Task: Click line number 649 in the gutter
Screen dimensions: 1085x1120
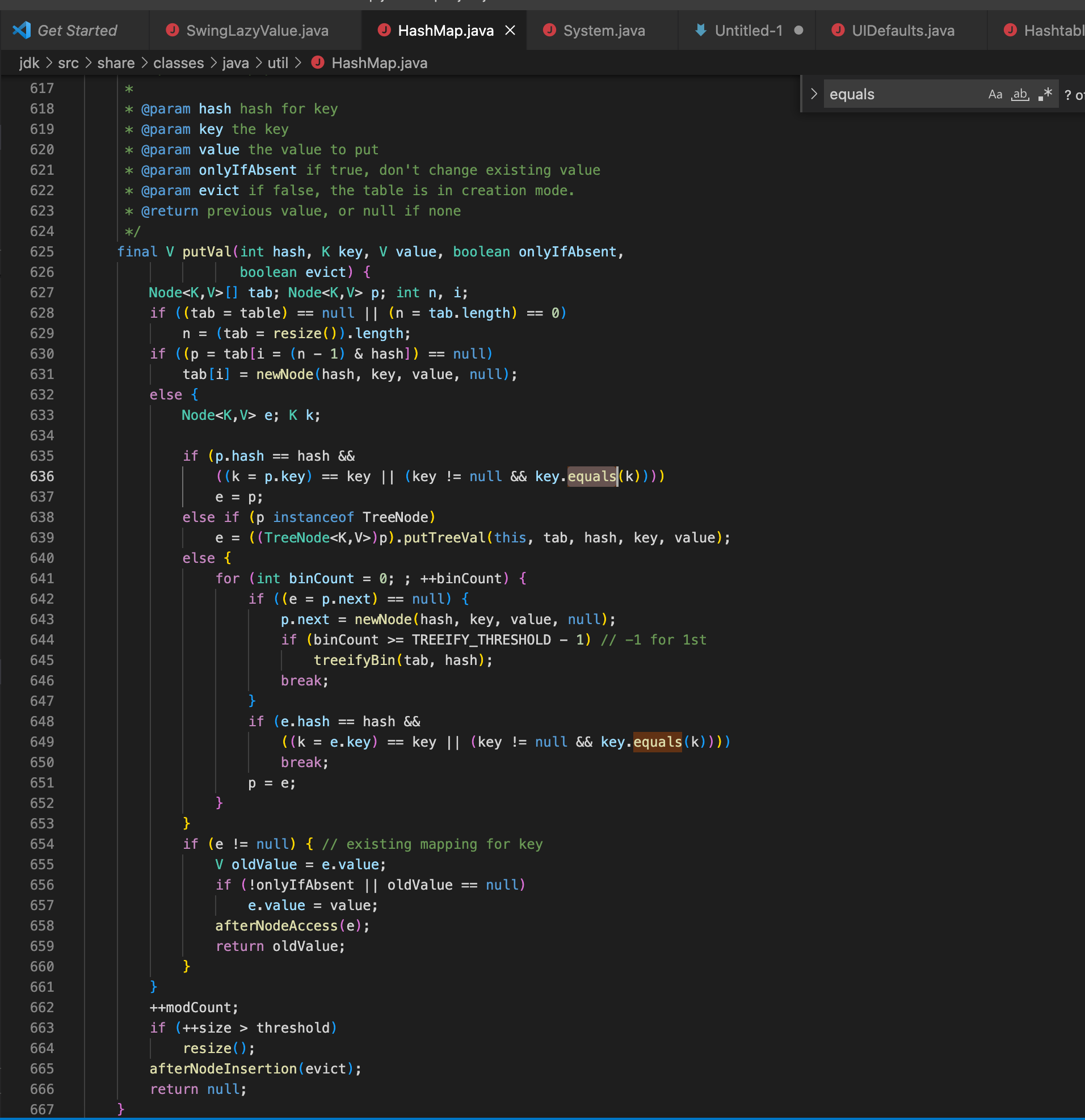Action: (42, 742)
